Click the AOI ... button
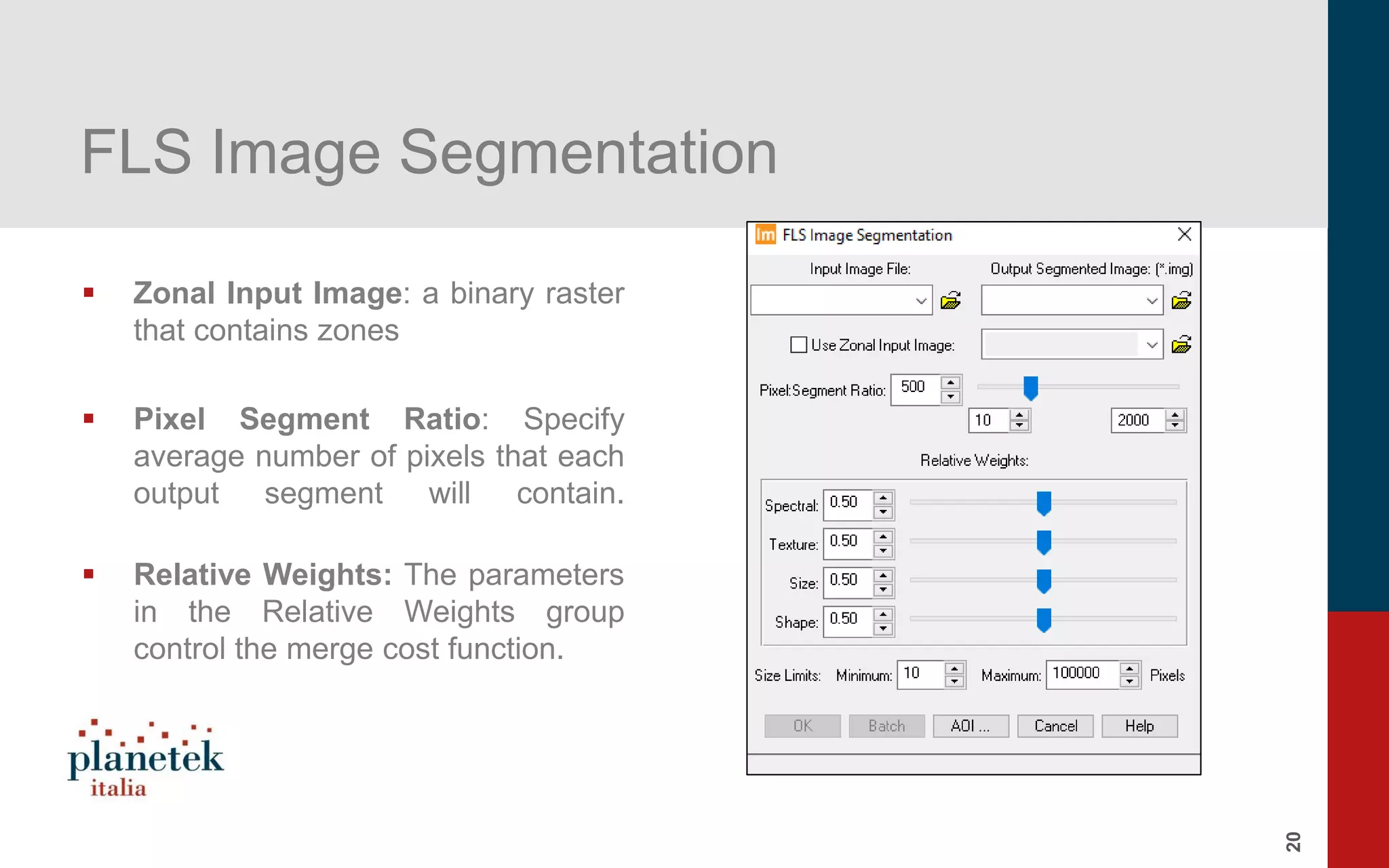 point(970,726)
